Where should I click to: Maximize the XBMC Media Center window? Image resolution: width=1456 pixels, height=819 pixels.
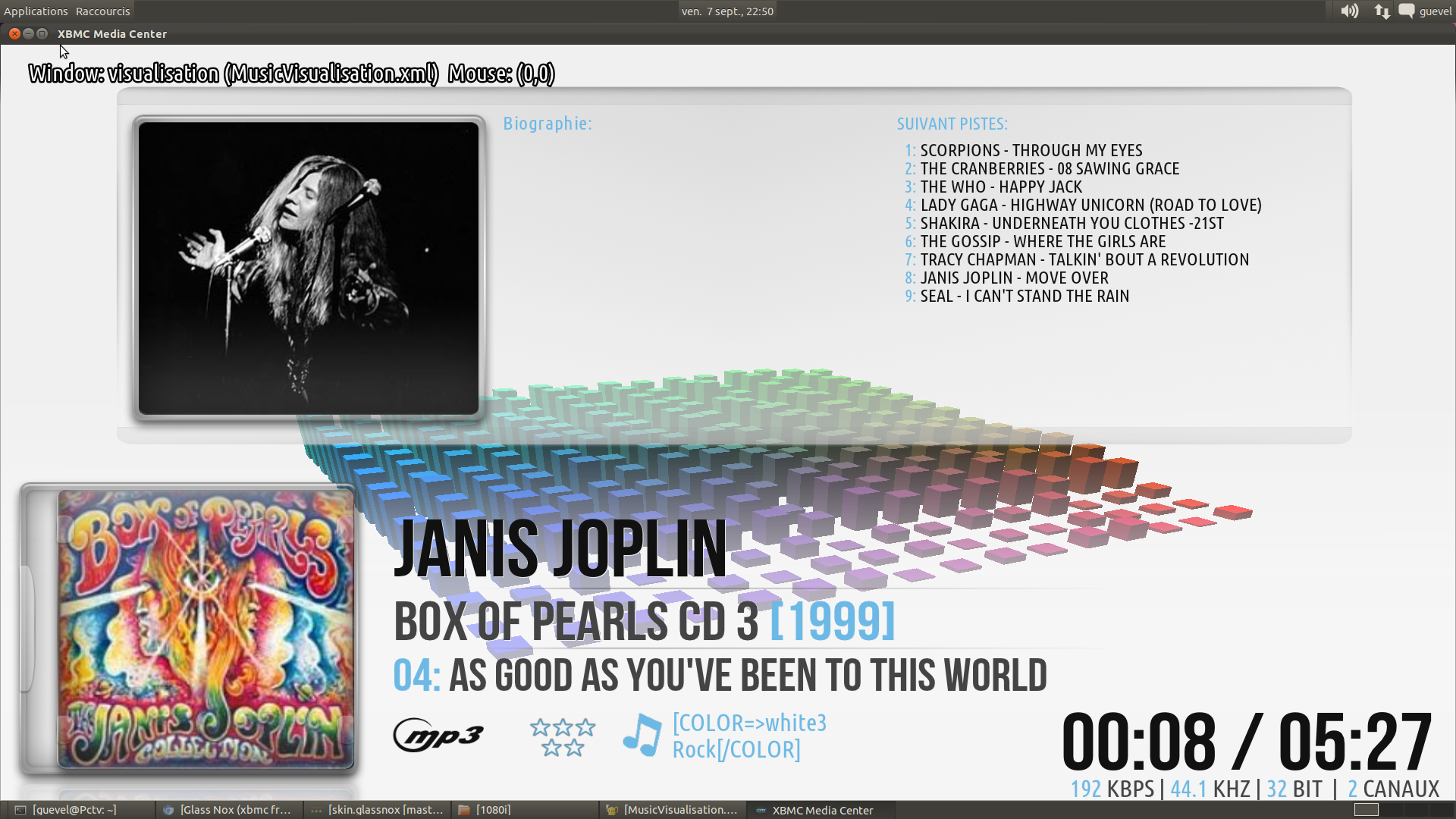[x=42, y=33]
